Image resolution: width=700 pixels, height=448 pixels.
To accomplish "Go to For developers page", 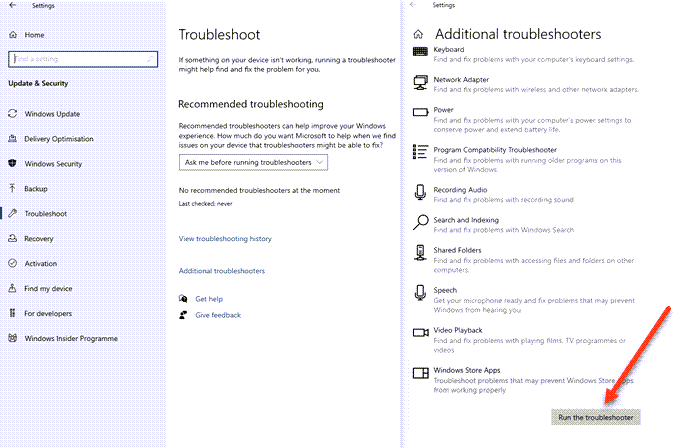I will pyautogui.click(x=48, y=314).
